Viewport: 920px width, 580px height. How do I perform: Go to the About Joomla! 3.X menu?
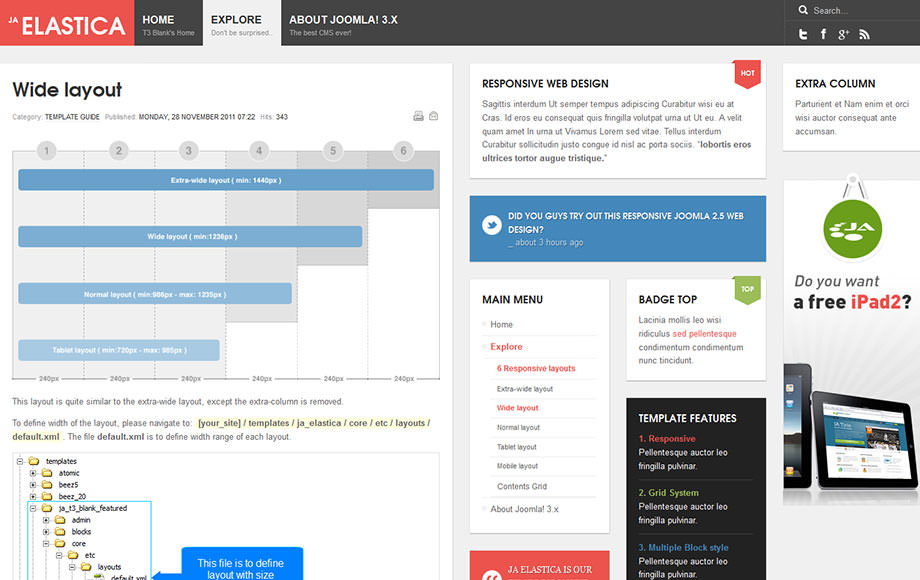[343, 23]
